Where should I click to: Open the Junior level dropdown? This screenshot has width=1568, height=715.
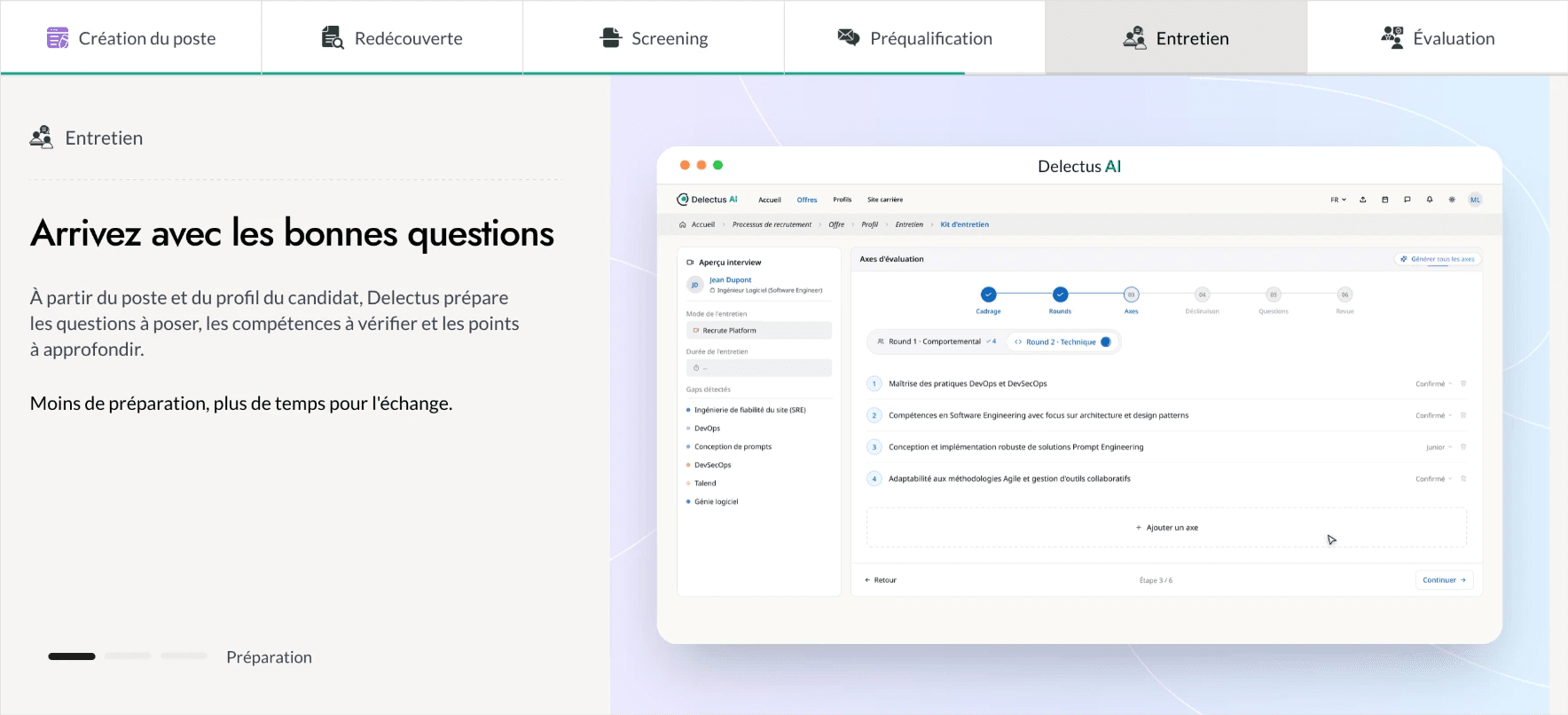[1439, 447]
